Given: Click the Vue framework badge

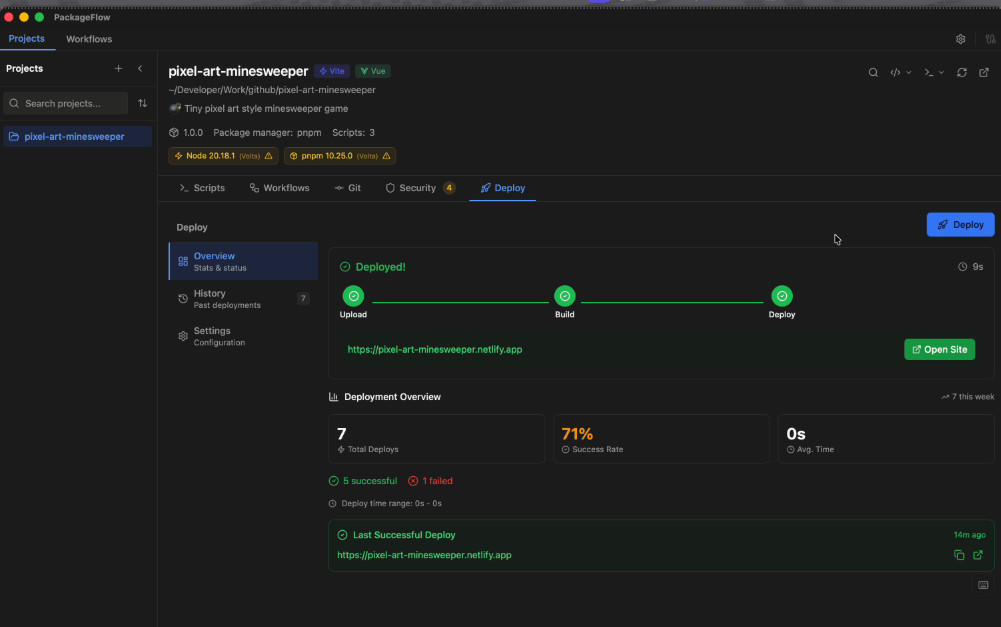Looking at the screenshot, I should [x=373, y=71].
